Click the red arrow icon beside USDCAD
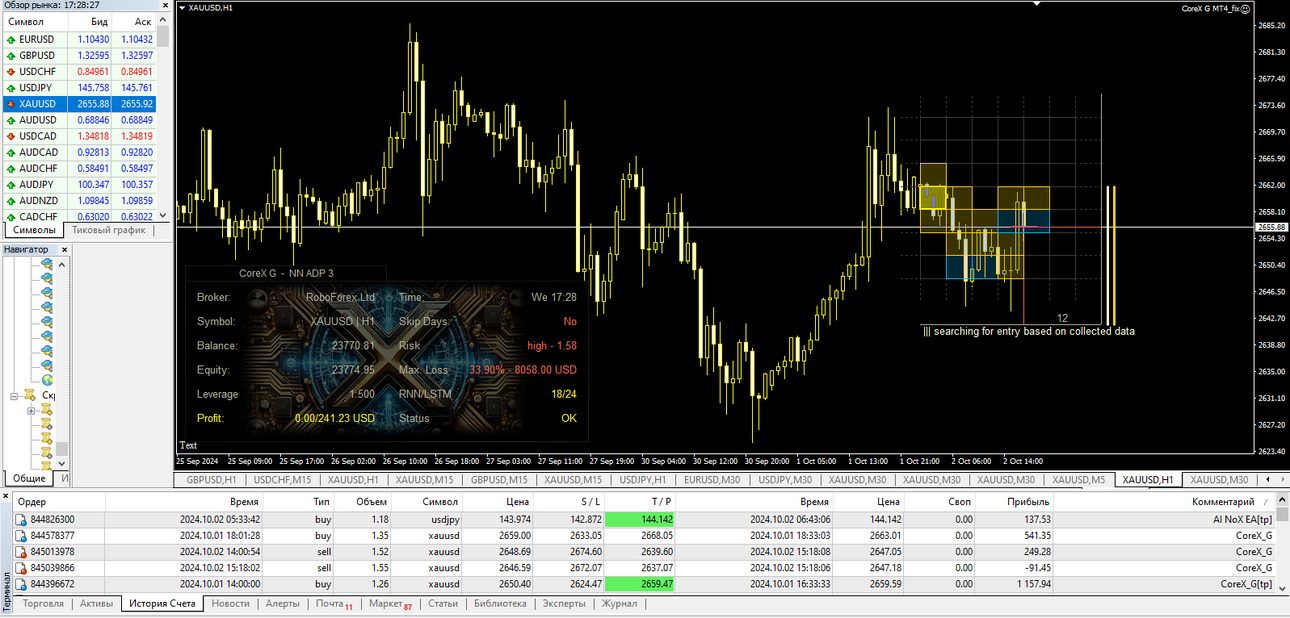The width and height of the screenshot is (1290, 618). [x=10, y=136]
